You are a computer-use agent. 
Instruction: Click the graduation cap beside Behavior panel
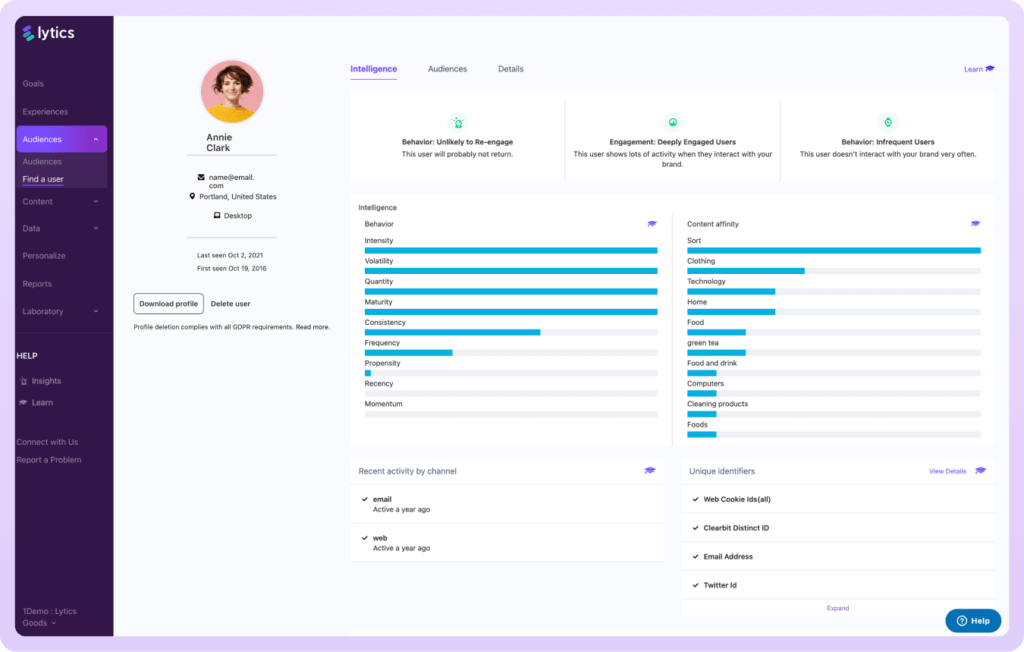pos(652,224)
